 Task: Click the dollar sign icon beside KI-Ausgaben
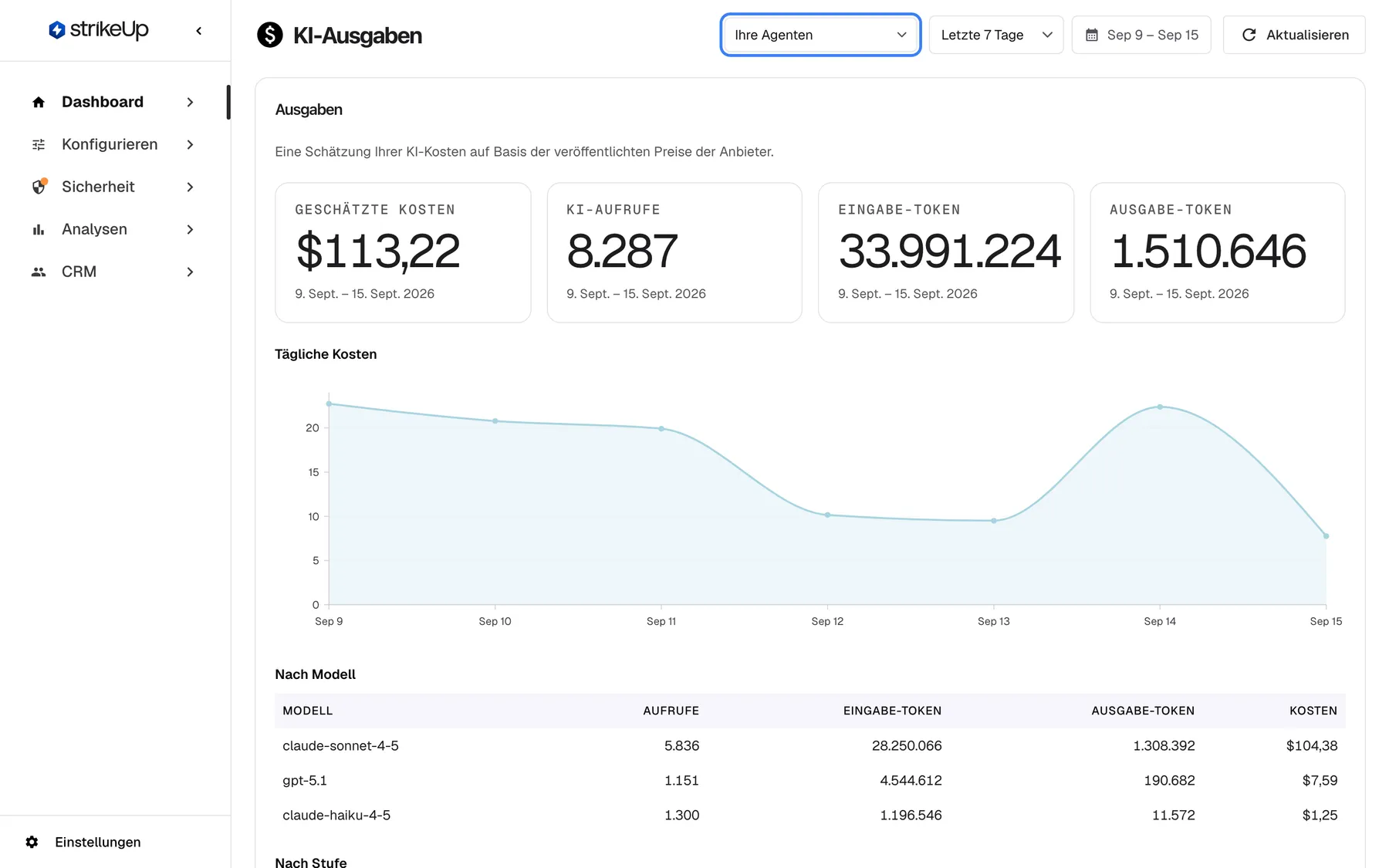[x=270, y=35]
